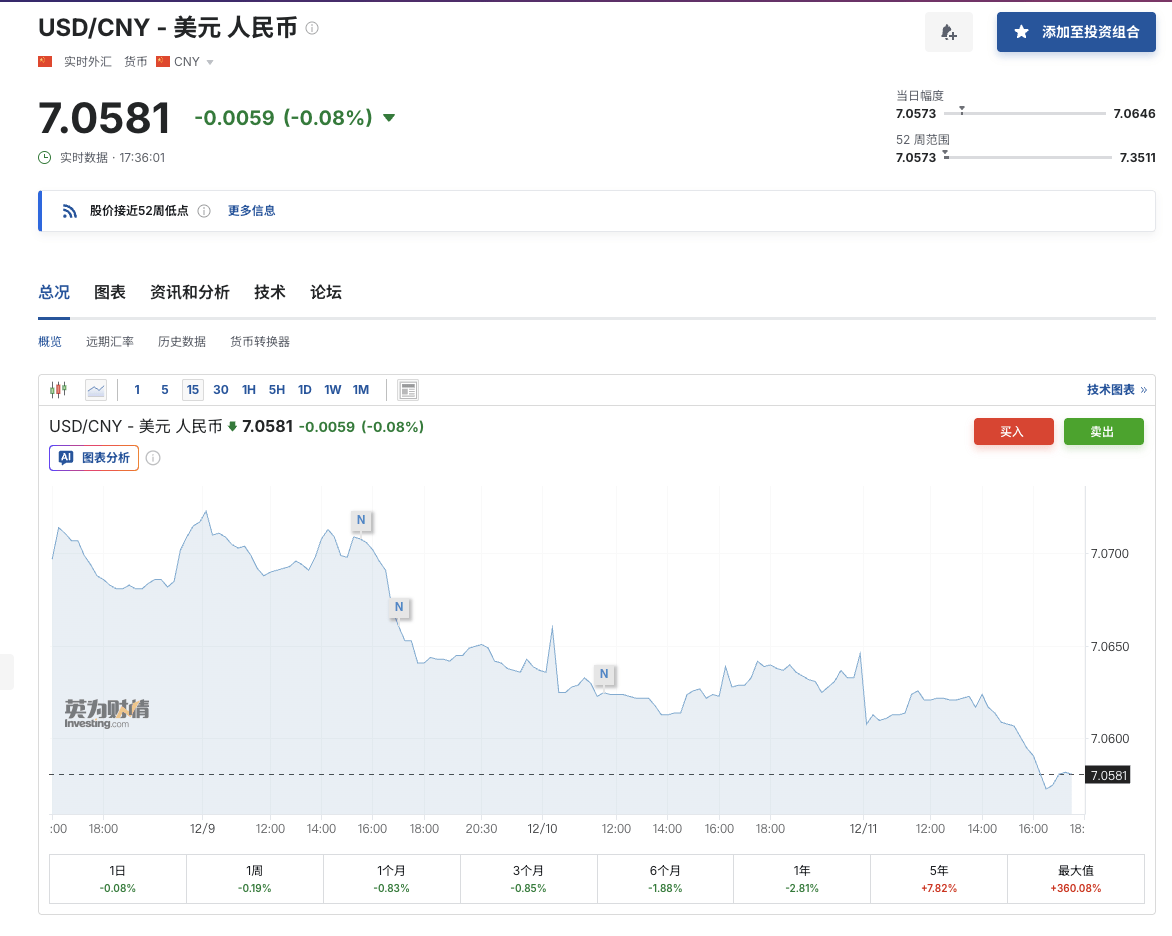Click the price alert bell icon

[x=948, y=32]
